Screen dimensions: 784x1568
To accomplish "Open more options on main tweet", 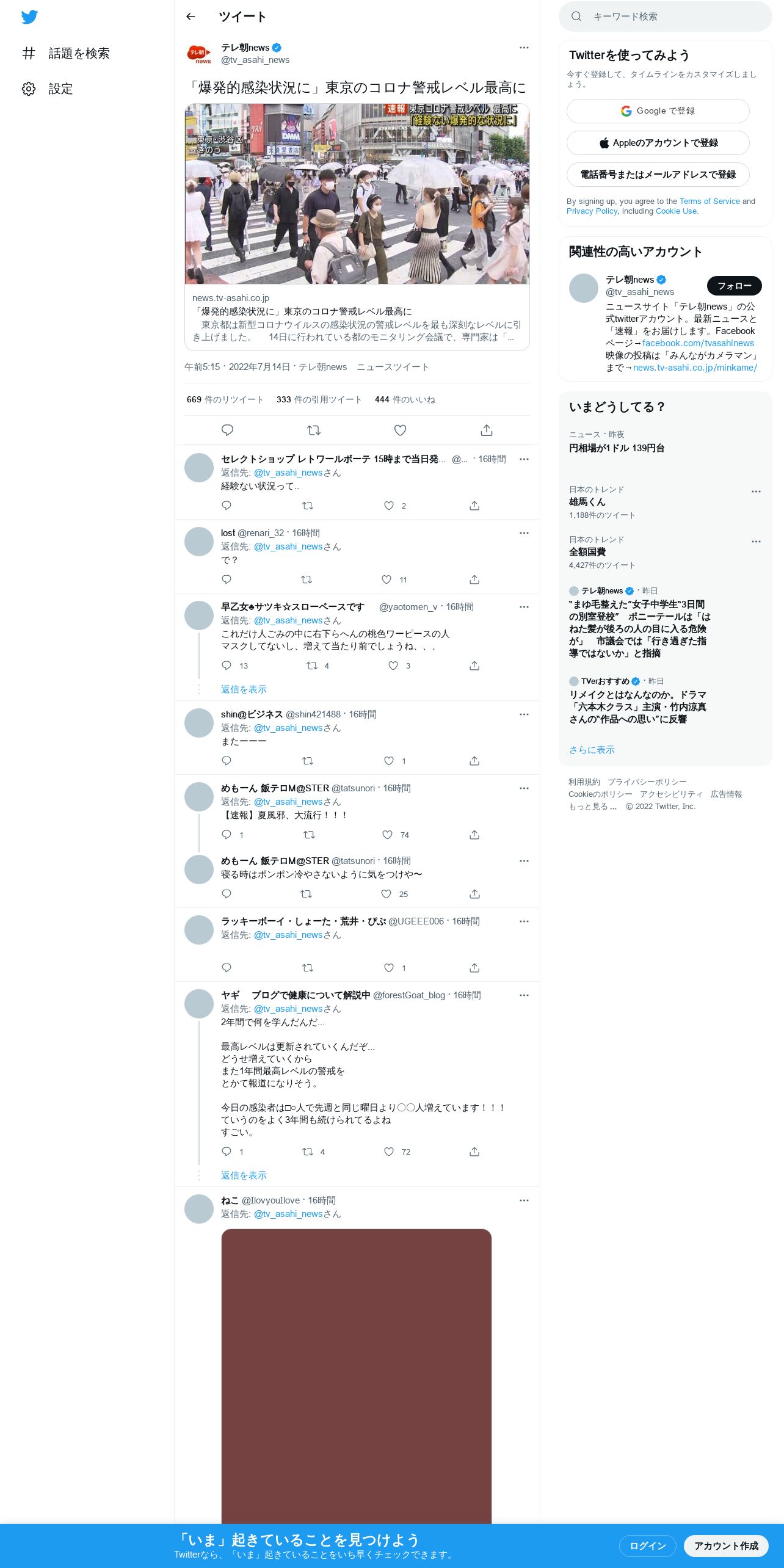I will 524,48.
